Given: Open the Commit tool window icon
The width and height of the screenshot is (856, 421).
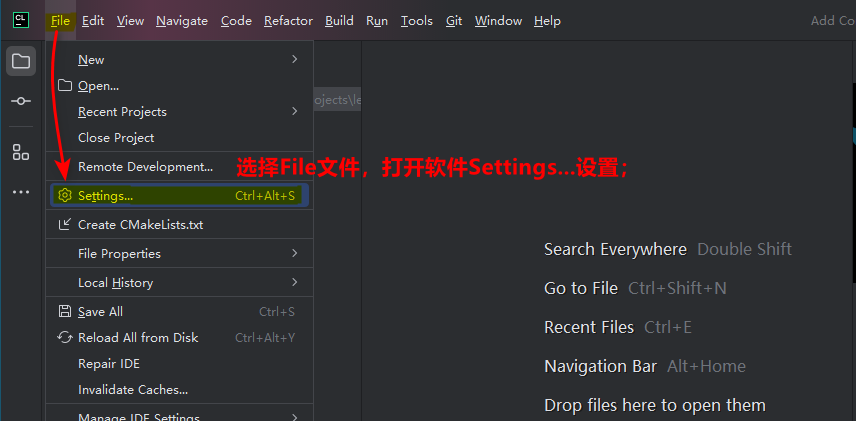Looking at the screenshot, I should click(21, 102).
